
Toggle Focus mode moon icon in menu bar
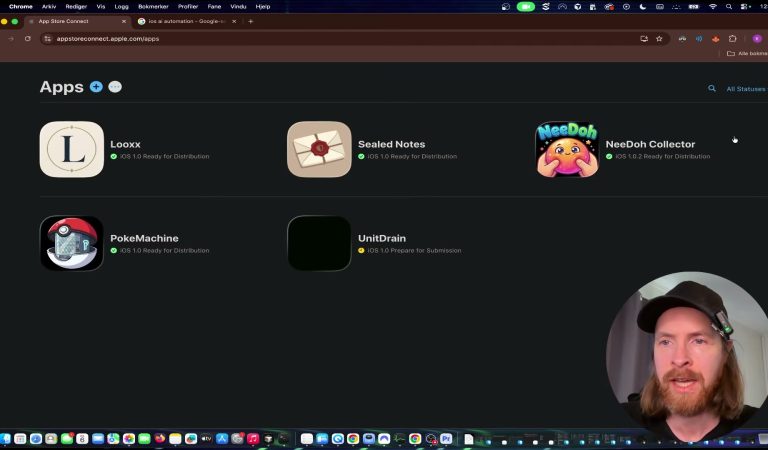643,6
